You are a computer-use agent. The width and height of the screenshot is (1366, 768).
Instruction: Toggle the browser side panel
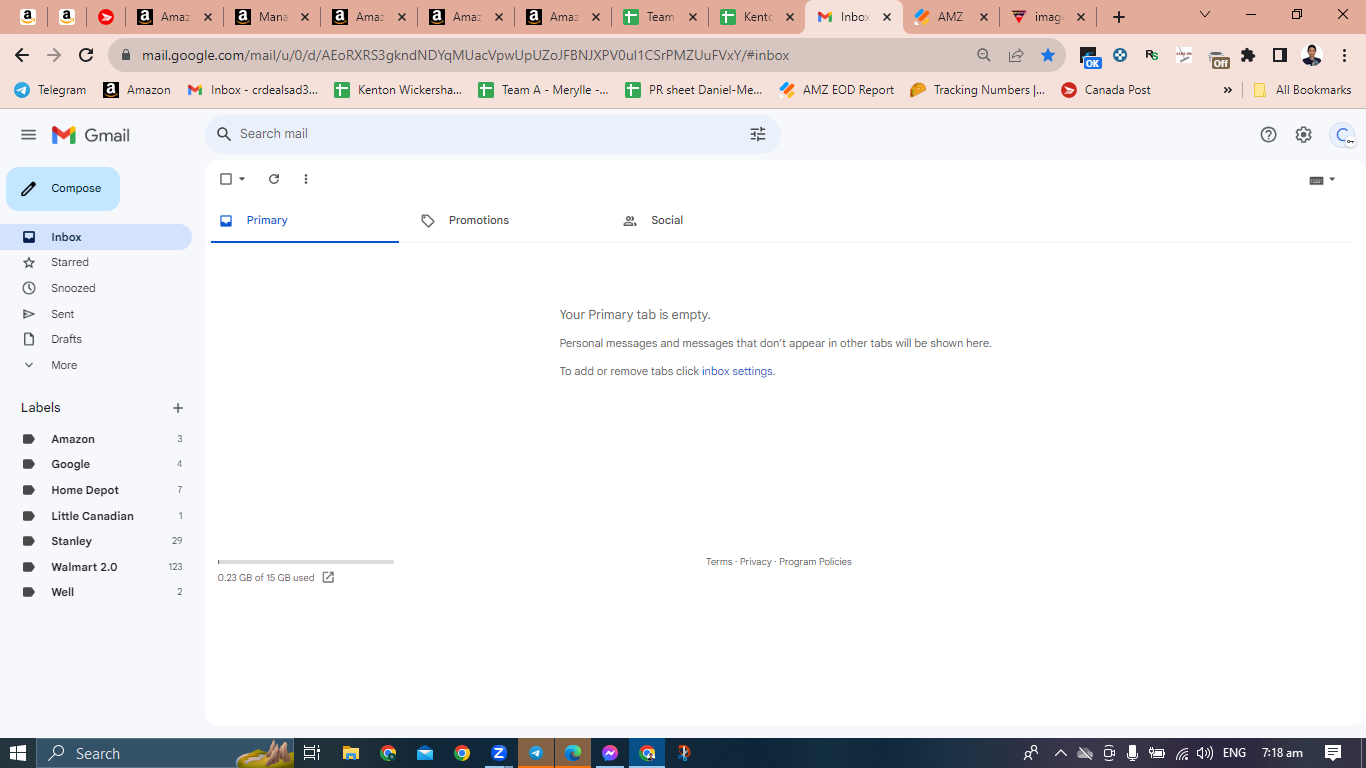1280,55
